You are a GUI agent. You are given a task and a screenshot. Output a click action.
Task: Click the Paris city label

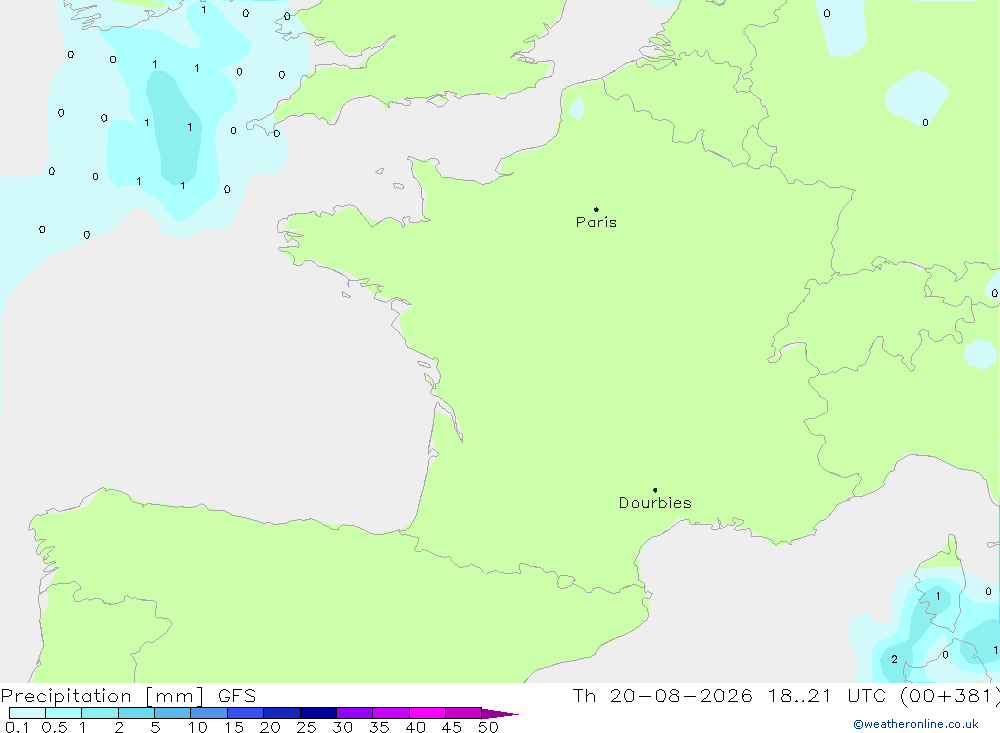pyautogui.click(x=596, y=222)
